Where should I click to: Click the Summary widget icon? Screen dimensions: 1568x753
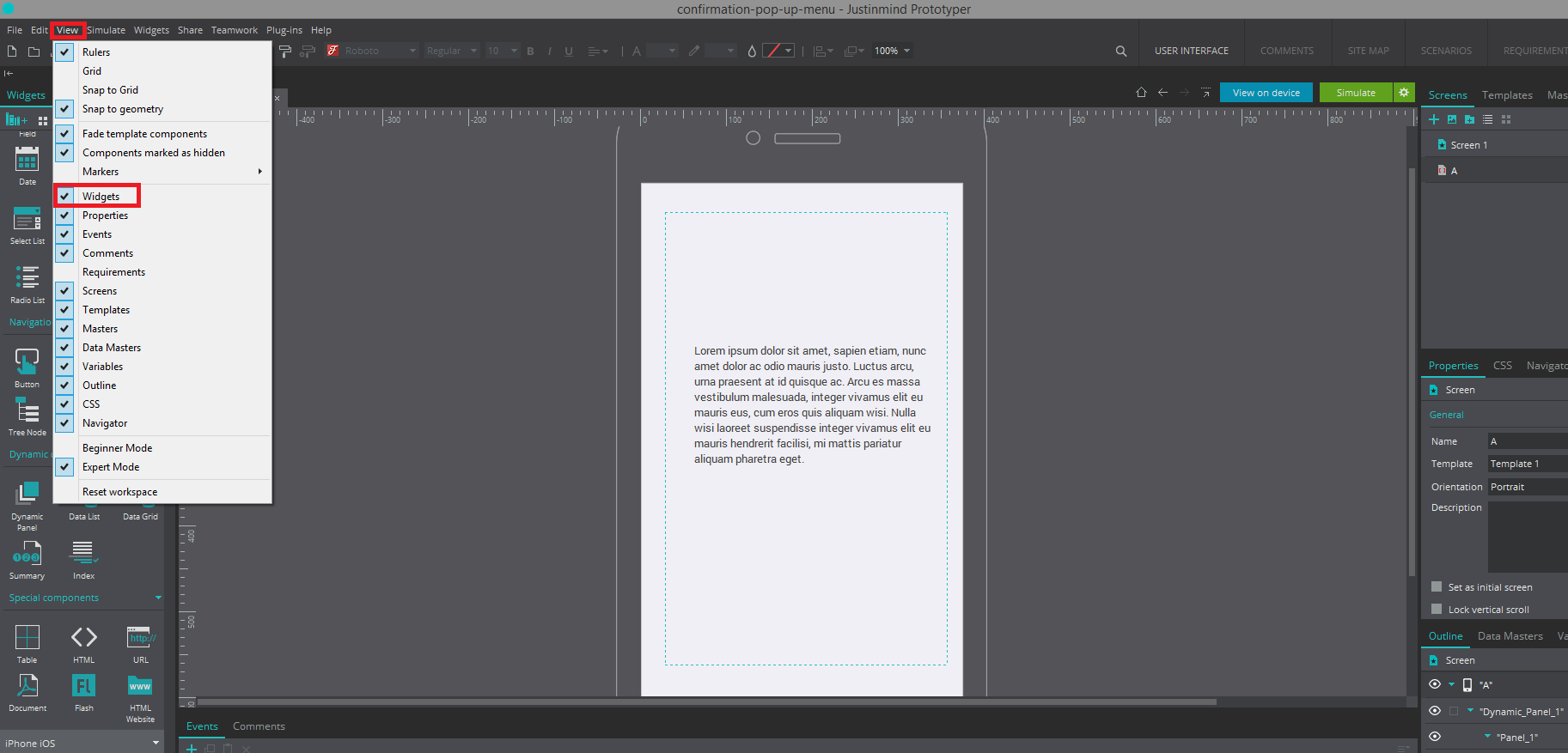point(27,555)
